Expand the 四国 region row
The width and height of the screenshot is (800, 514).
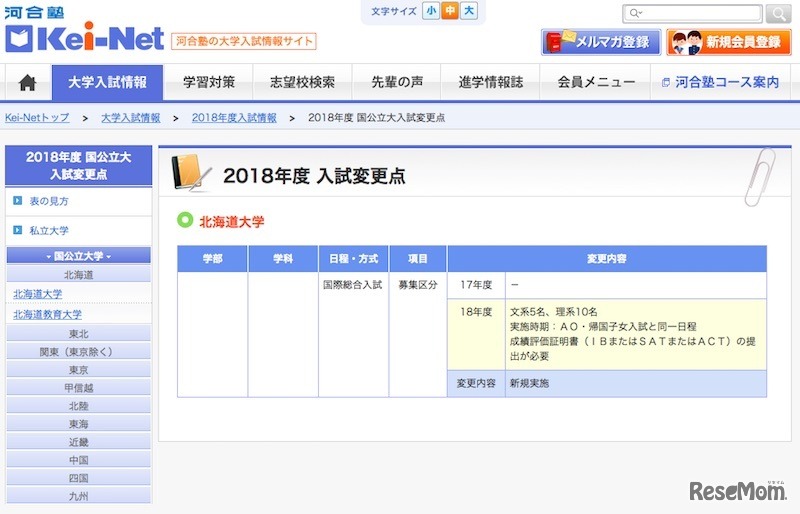(x=79, y=478)
